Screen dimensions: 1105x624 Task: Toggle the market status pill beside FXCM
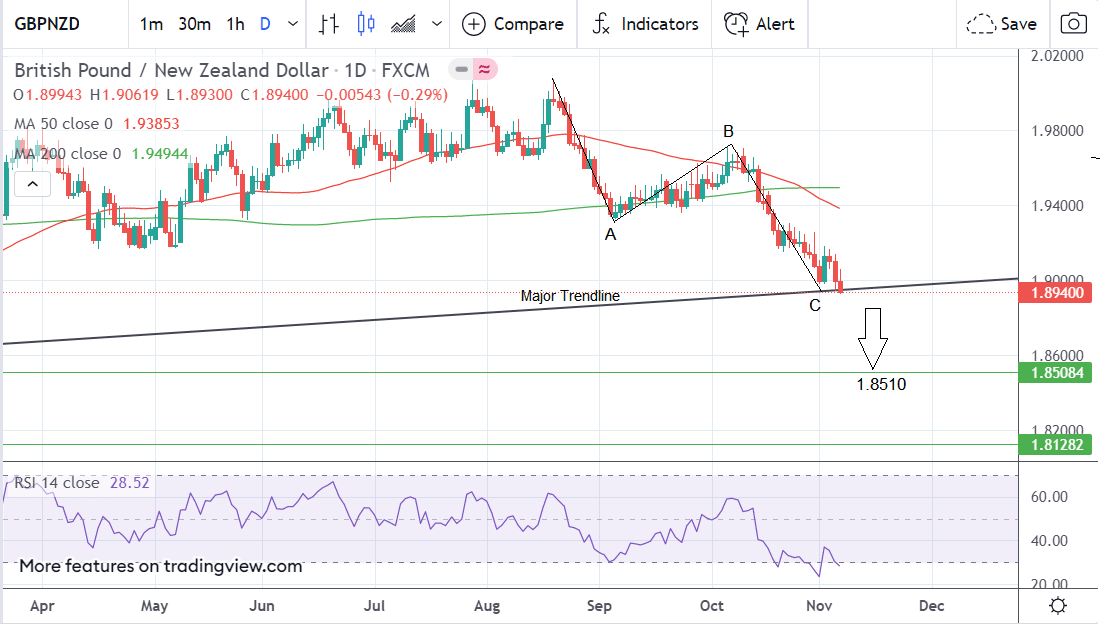pyautogui.click(x=473, y=70)
